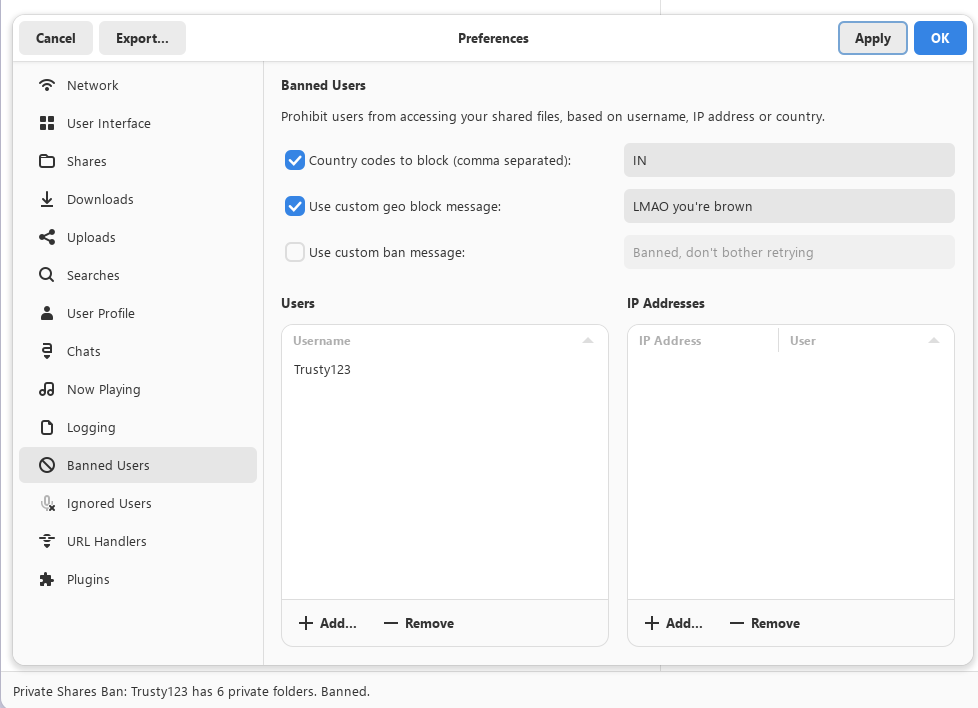The height and width of the screenshot is (708, 978).
Task: Open Ignored Users preferences
Action: point(138,503)
